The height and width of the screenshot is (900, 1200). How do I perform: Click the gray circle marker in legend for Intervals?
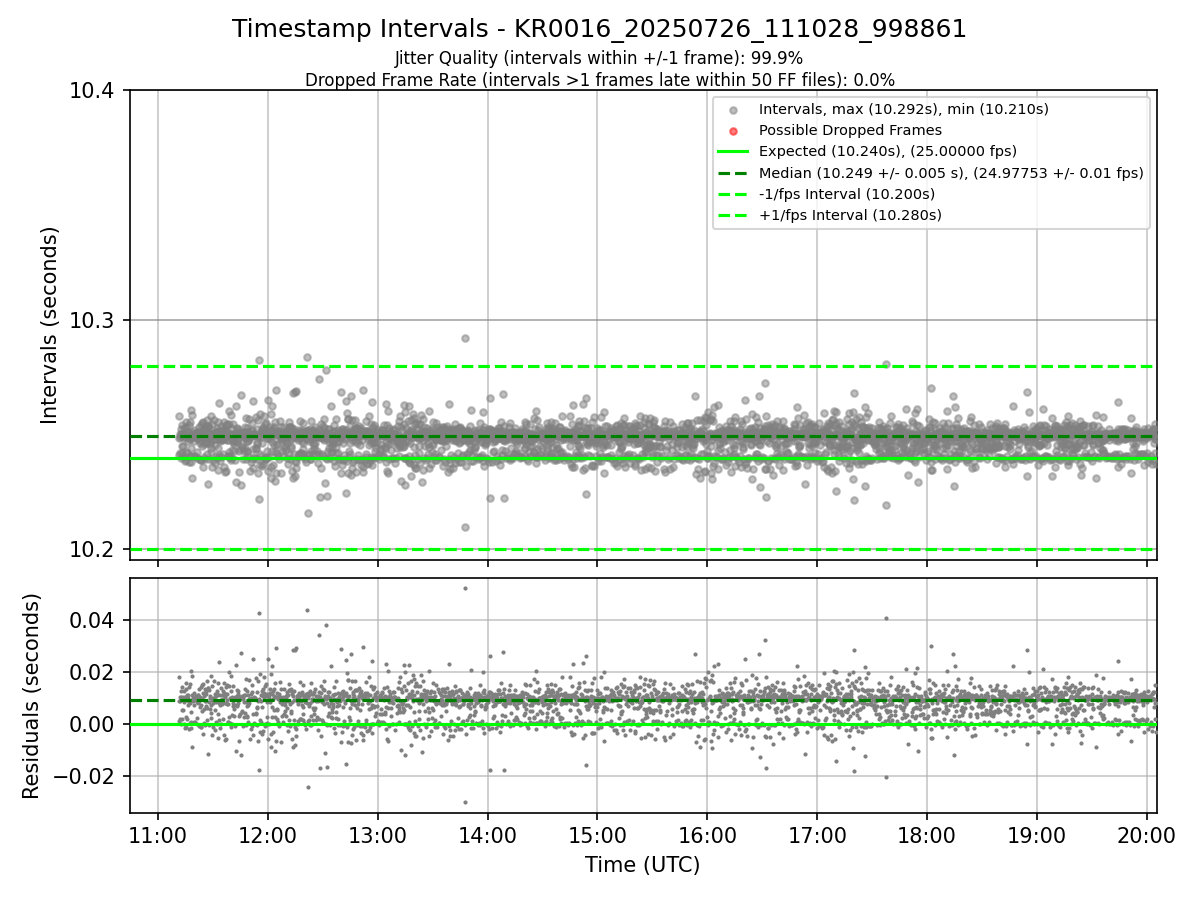pyautogui.click(x=733, y=110)
